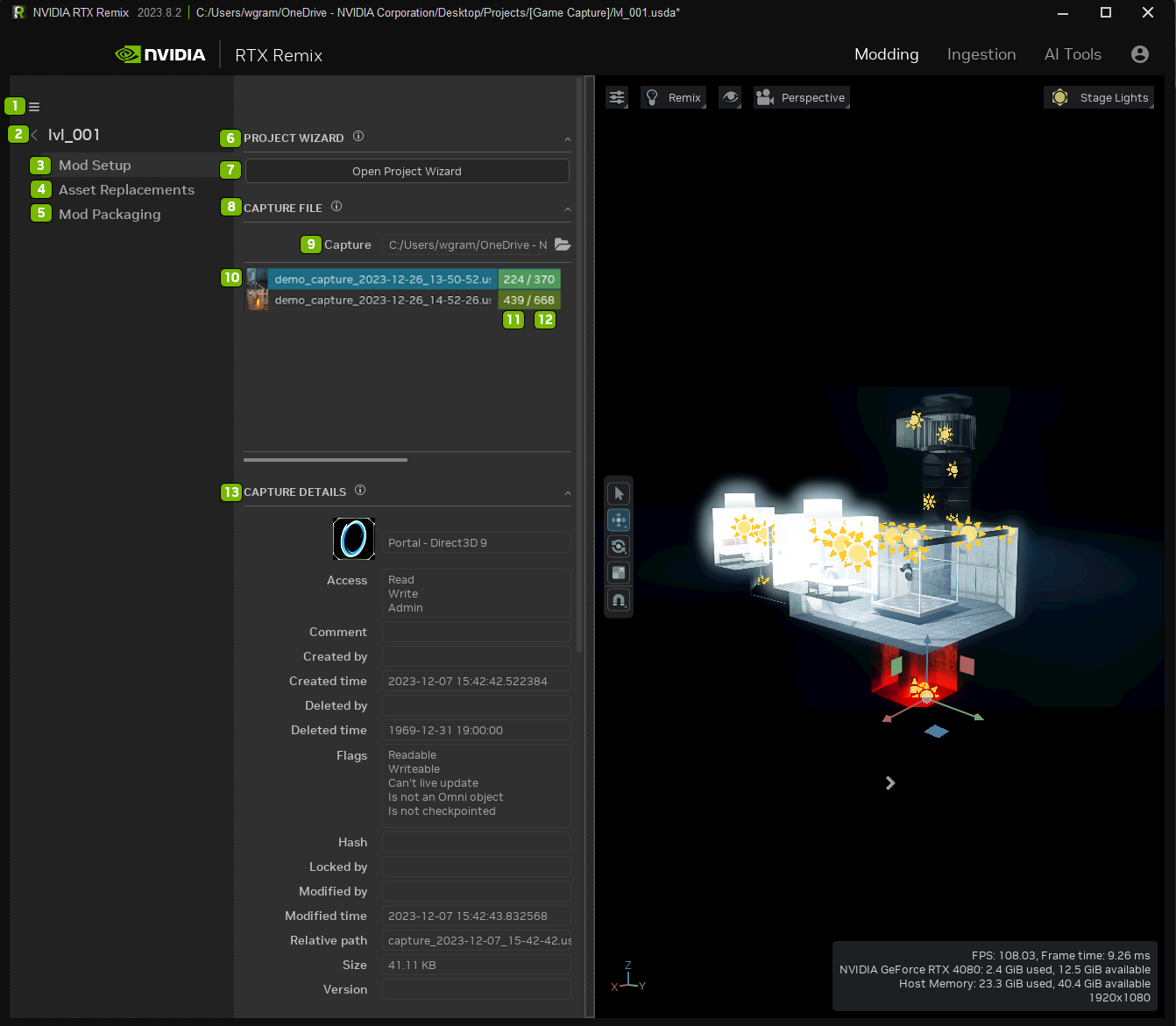The width and height of the screenshot is (1176, 1026).
Task: Click the lvl_001 project title
Action: click(x=74, y=135)
